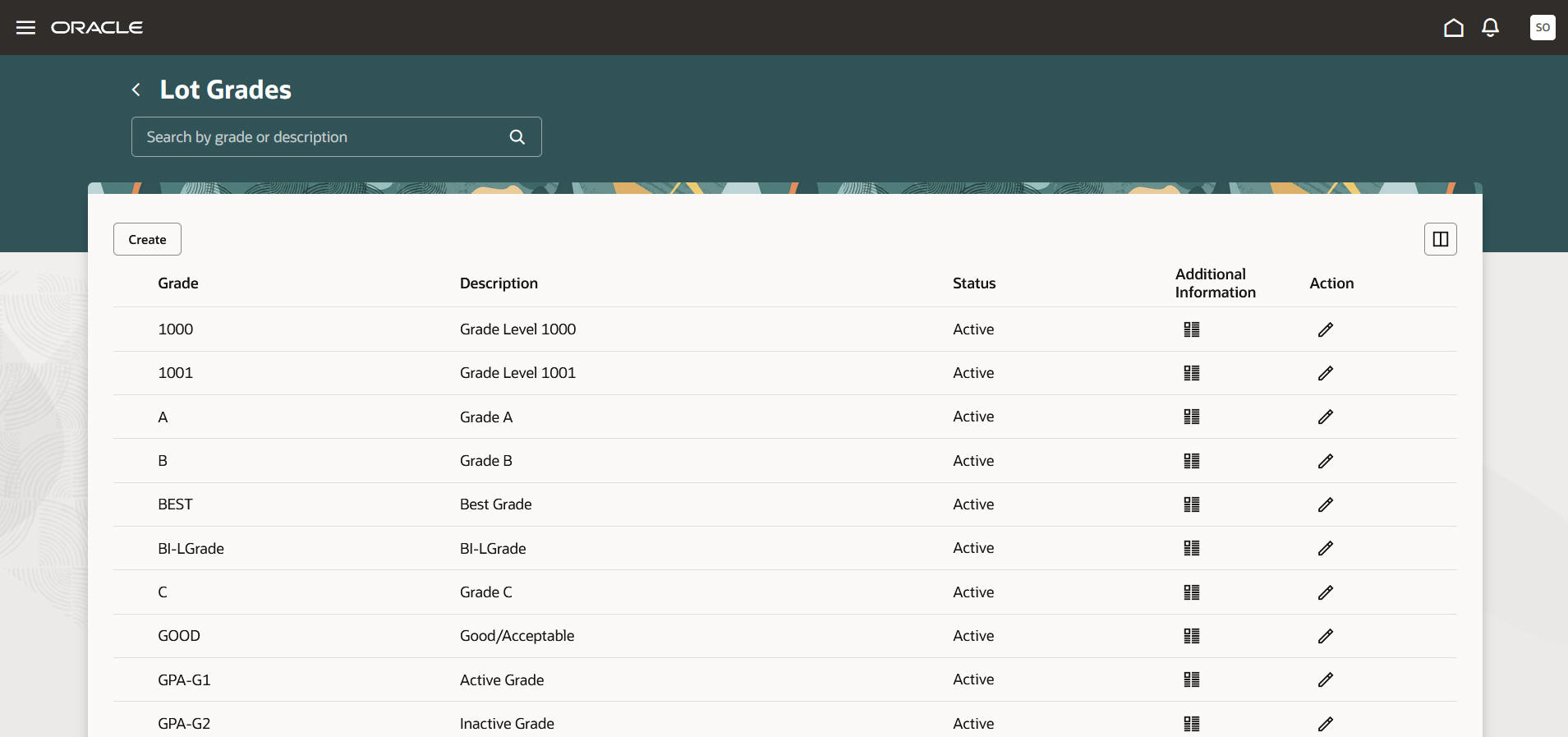Screen dimensions: 1568x737
Task: Edit the grade 1000 row
Action: [1326, 329]
